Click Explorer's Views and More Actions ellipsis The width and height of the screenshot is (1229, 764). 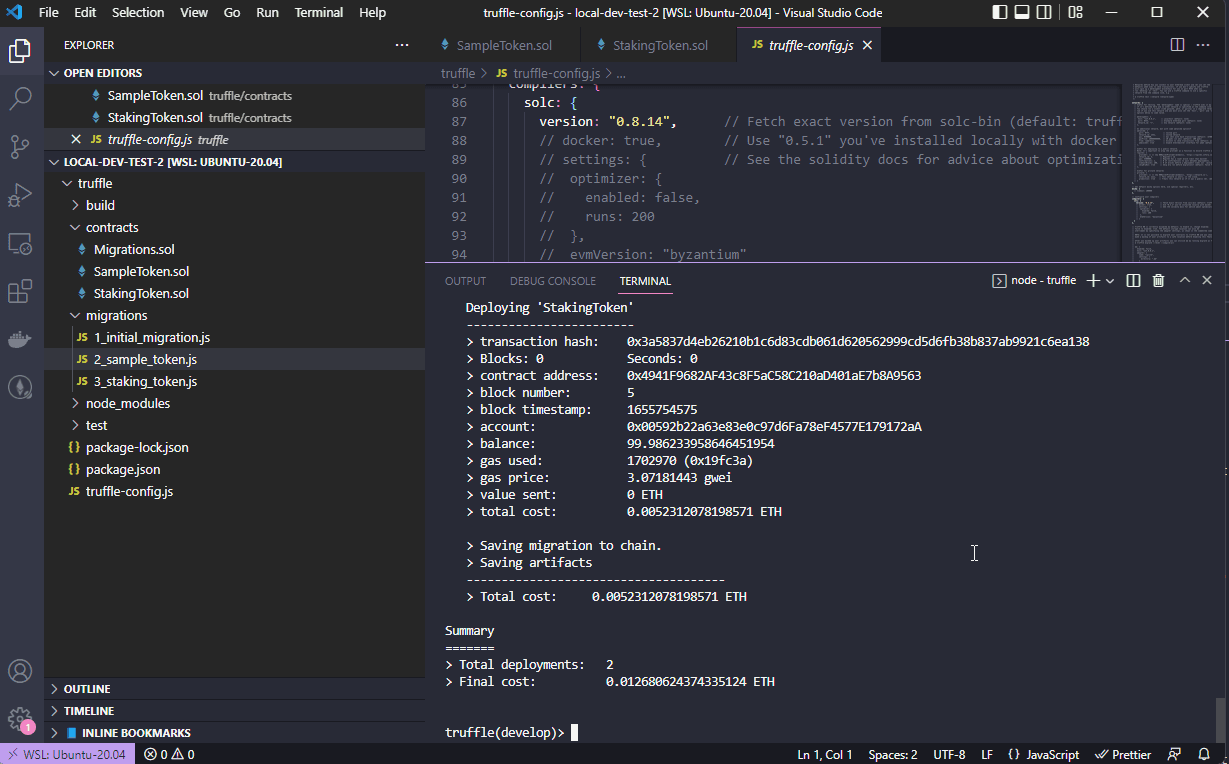pyautogui.click(x=402, y=45)
